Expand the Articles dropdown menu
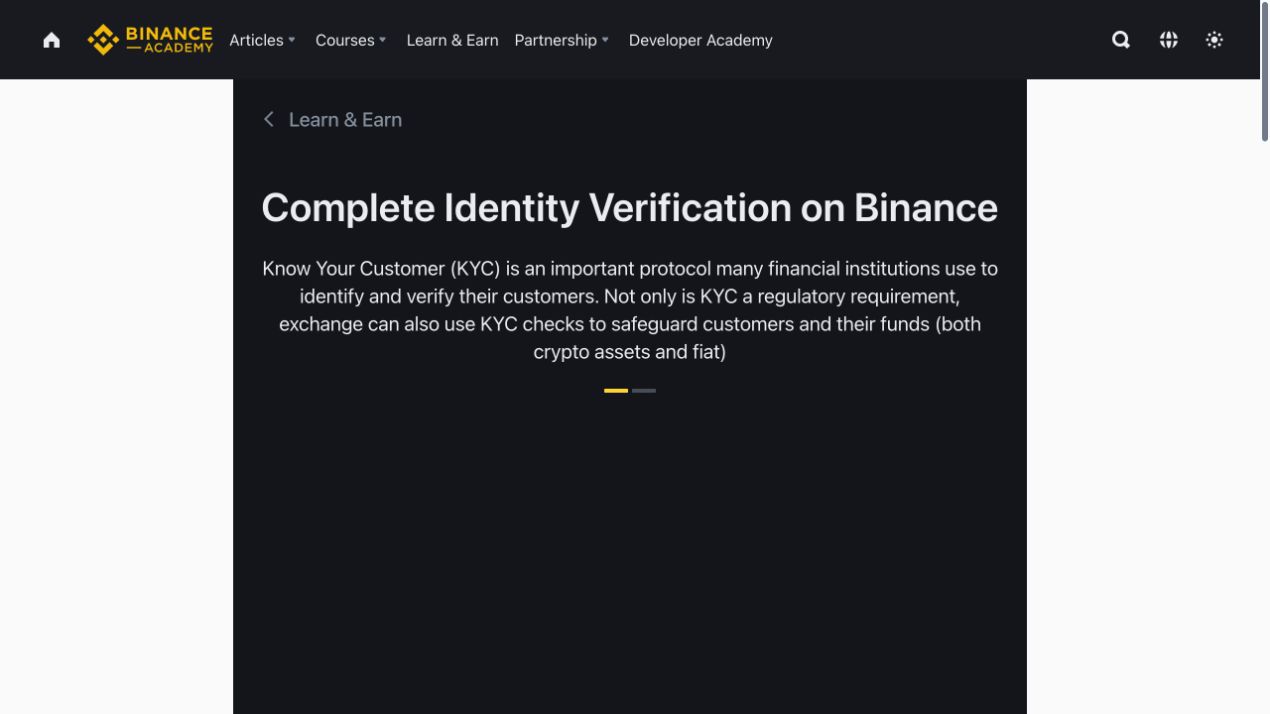 click(x=262, y=40)
